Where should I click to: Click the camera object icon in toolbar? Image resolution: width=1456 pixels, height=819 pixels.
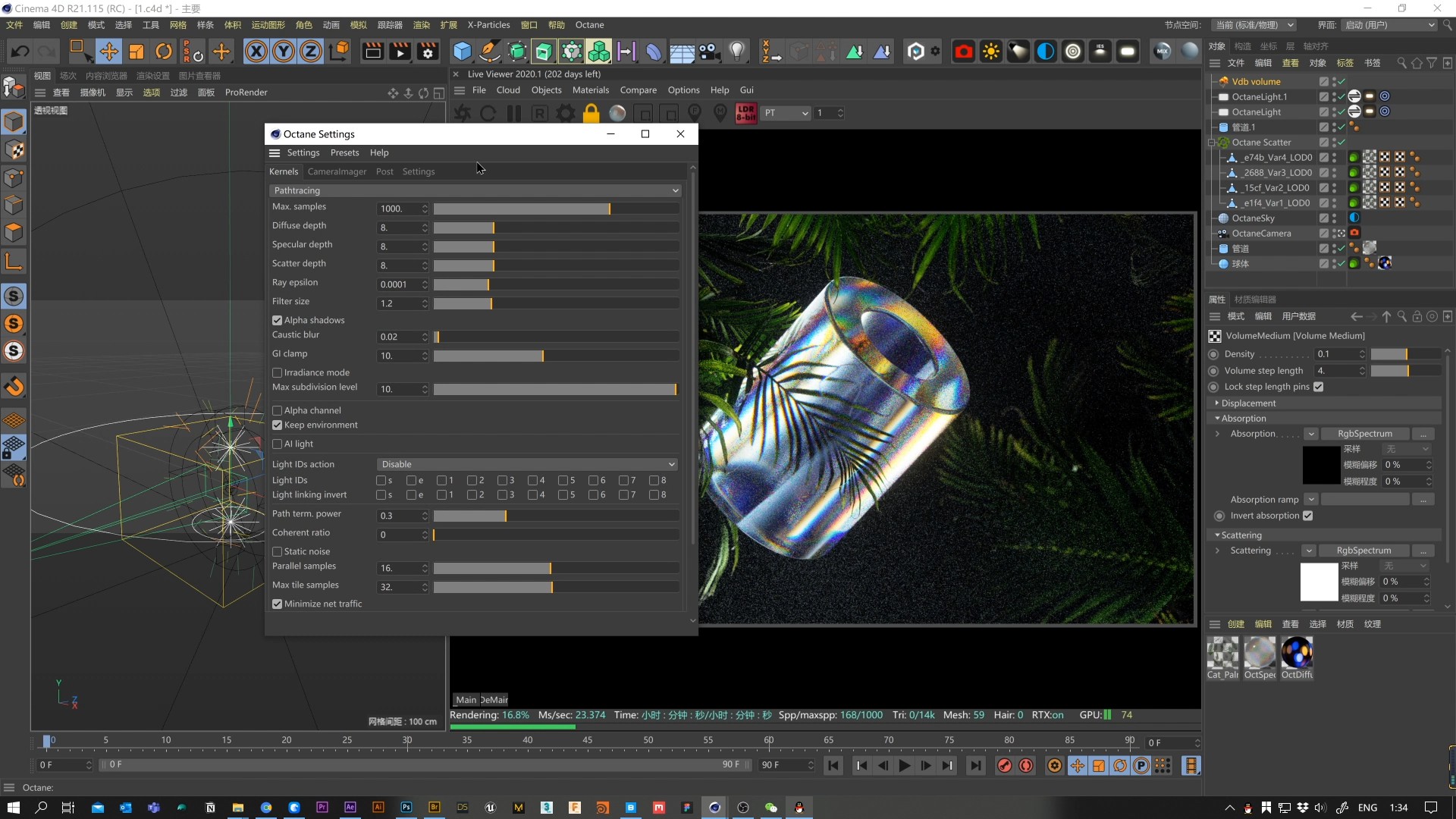click(x=708, y=52)
